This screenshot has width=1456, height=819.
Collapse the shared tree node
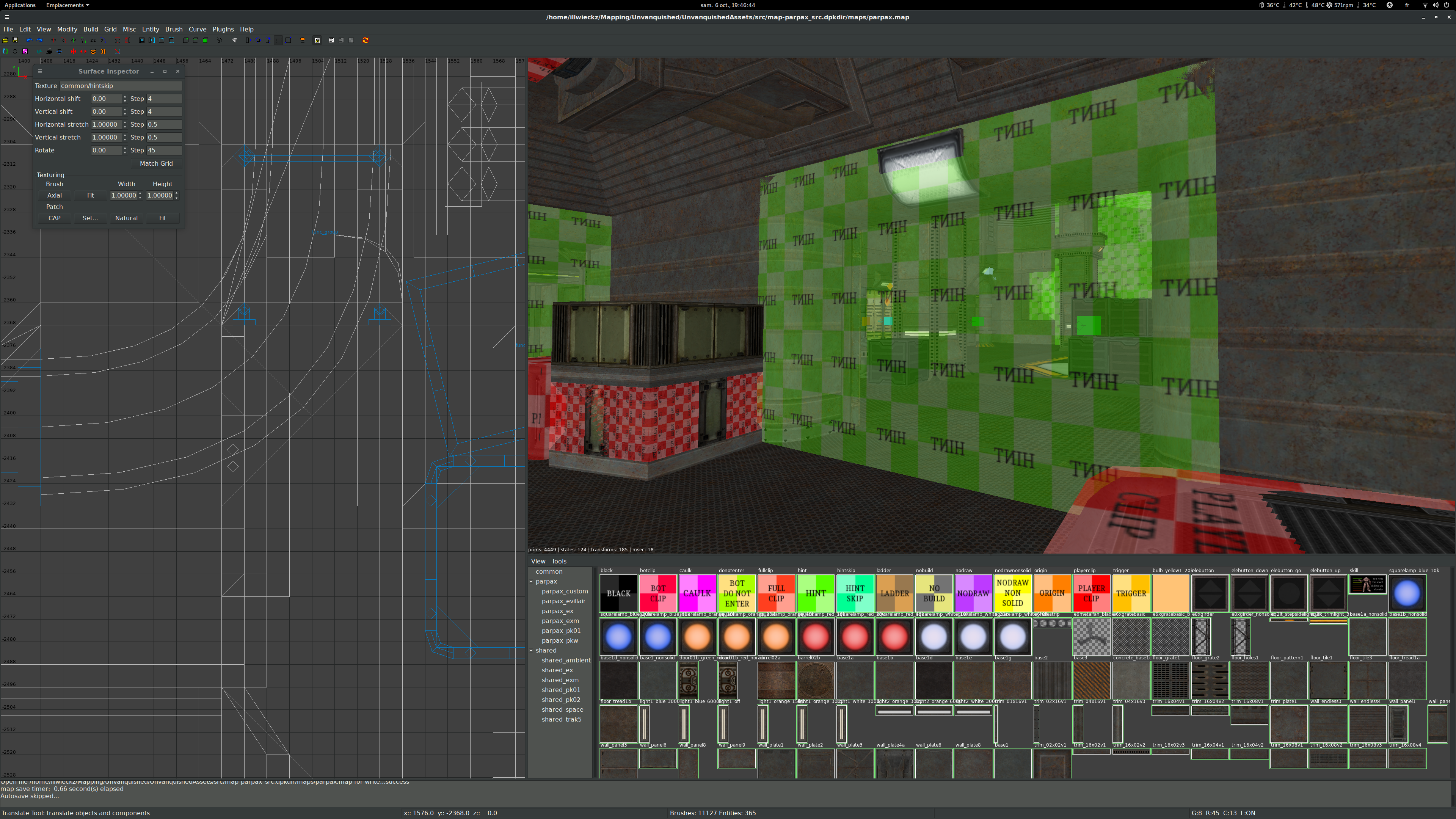(x=531, y=651)
